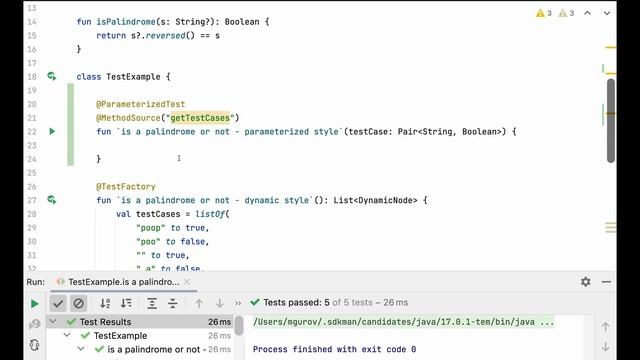Click line number 18 in gutter
Image resolution: width=640 pixels, height=360 pixels.
(x=32, y=77)
